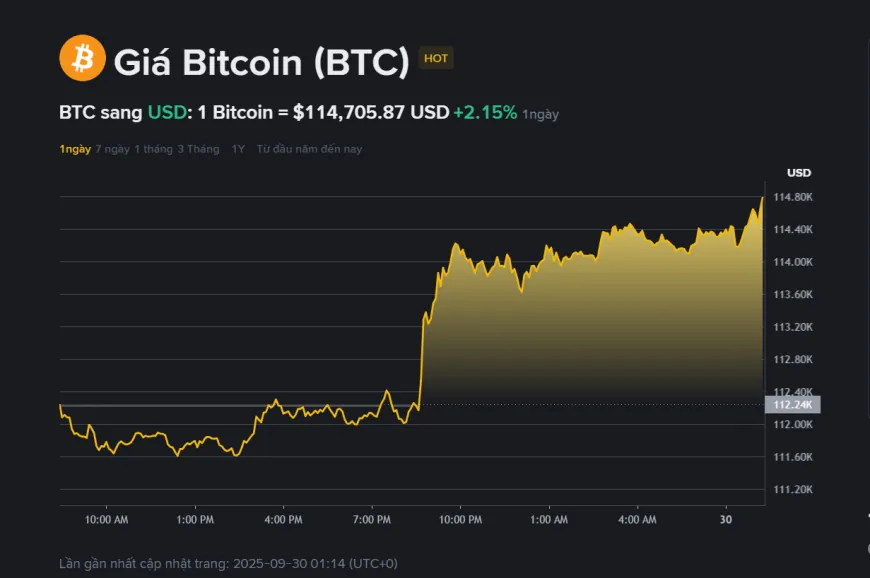The width and height of the screenshot is (870, 578).
Task: Select the highlighted 112.24K price marker
Action: (x=793, y=404)
